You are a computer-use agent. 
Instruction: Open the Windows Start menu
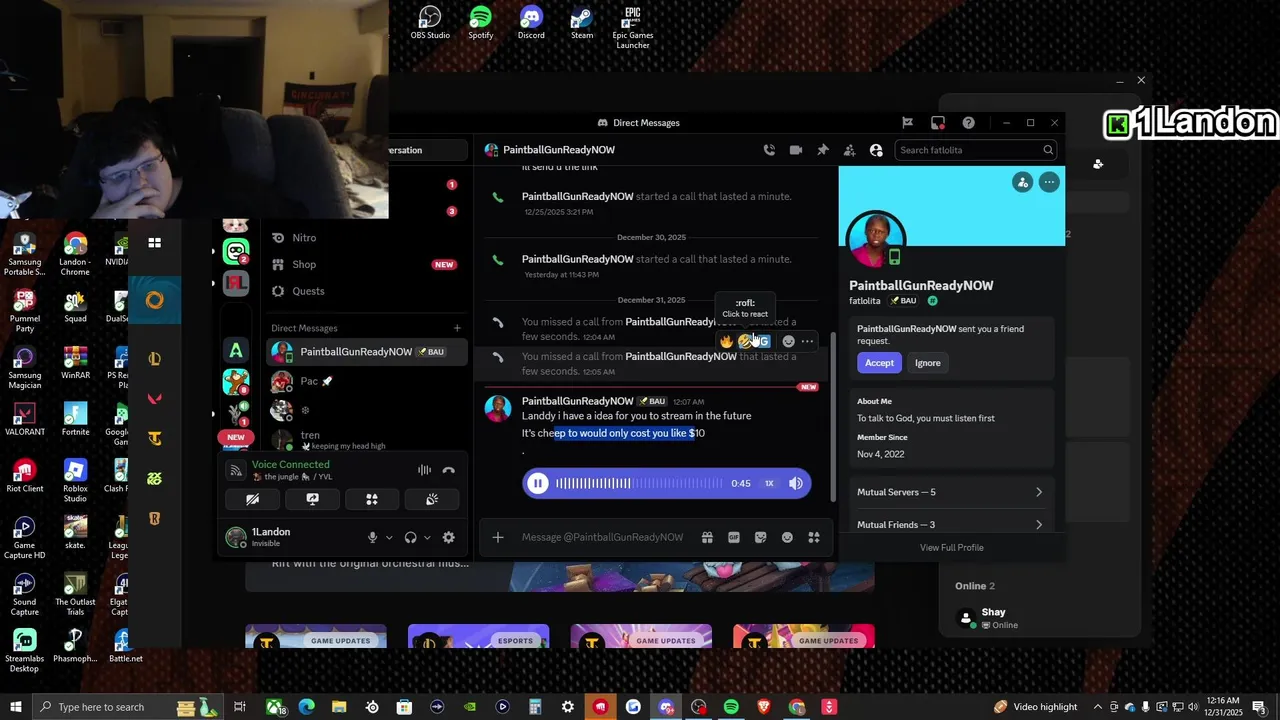point(16,707)
